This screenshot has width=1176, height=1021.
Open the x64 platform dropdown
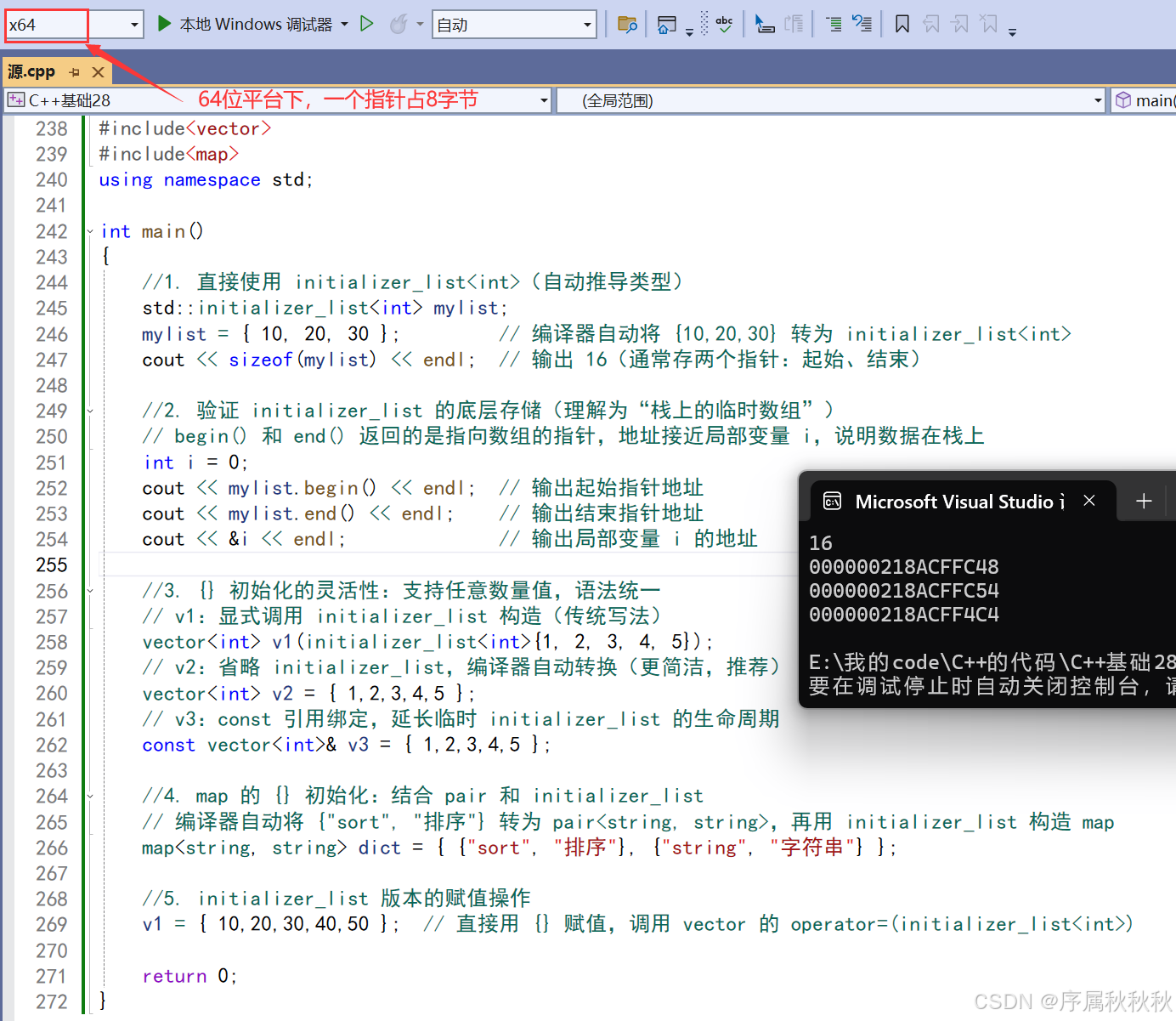(73, 25)
